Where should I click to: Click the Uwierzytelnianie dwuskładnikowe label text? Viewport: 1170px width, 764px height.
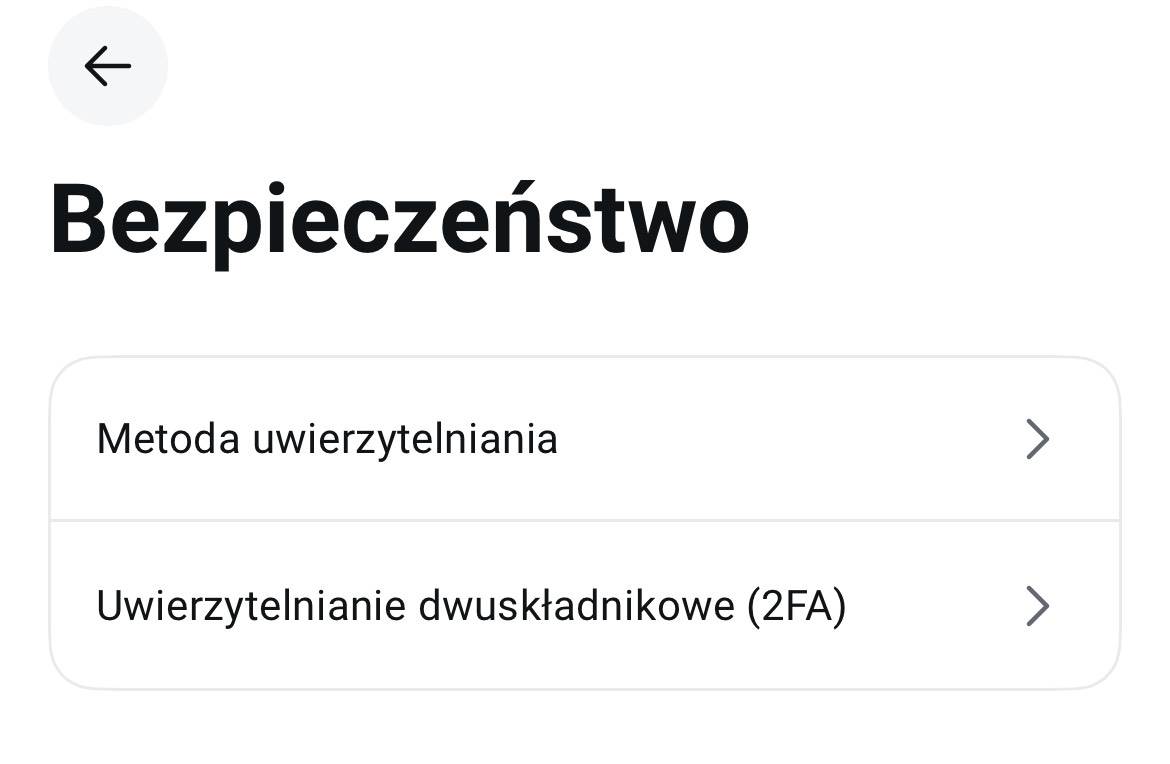(x=416, y=606)
